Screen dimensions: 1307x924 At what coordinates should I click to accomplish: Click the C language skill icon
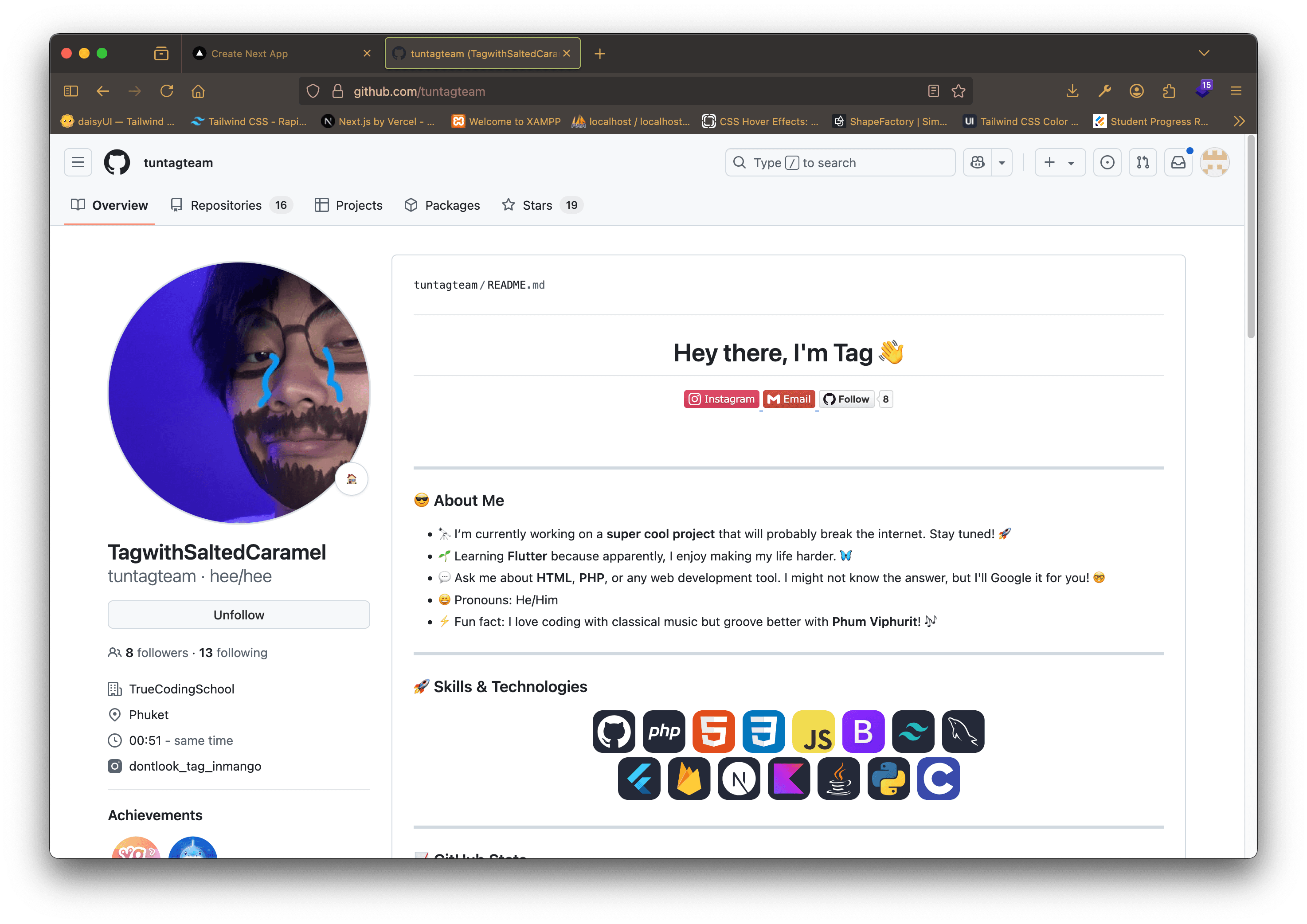[939, 779]
